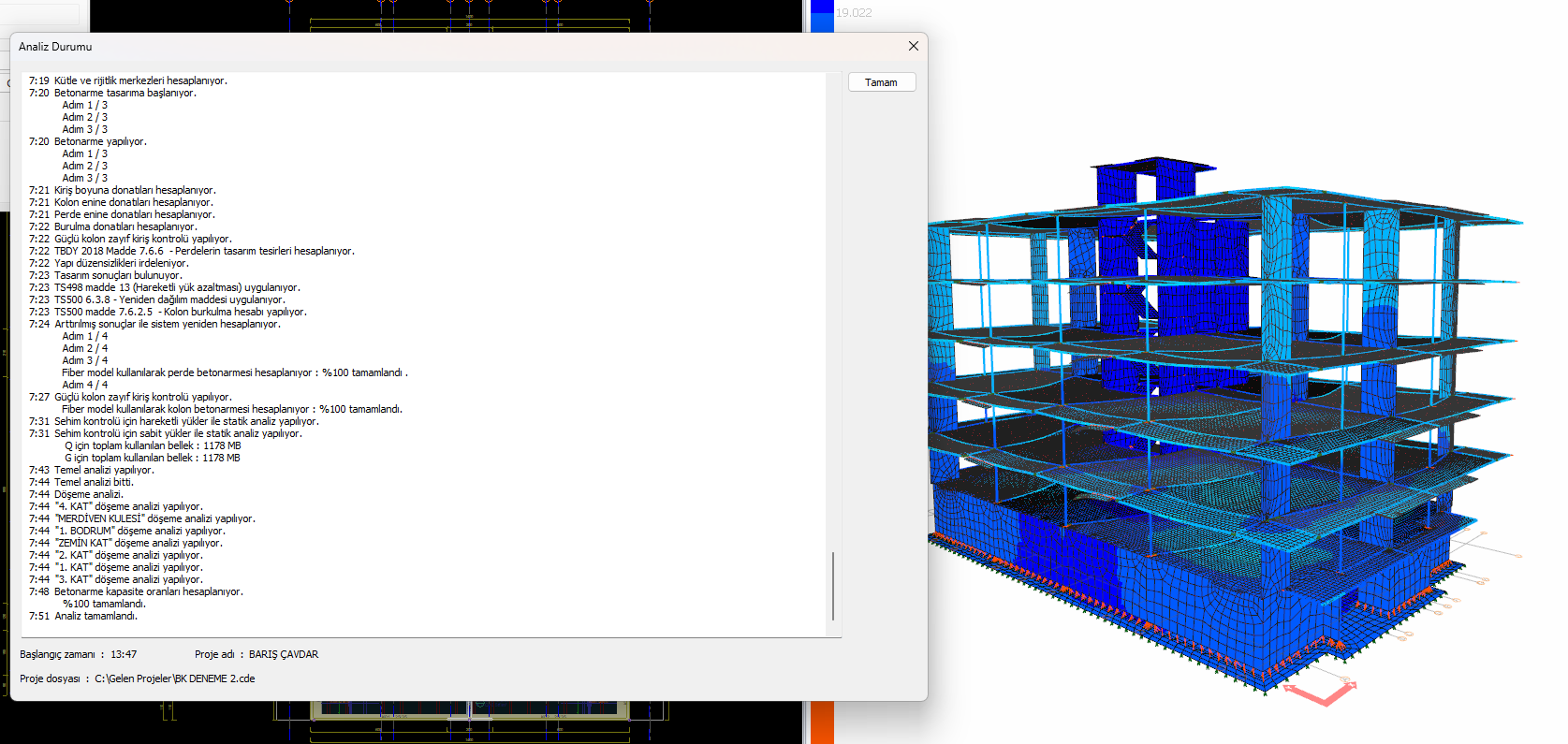Close the Analiz Durumu dialog
1568x744 pixels.
[x=913, y=46]
